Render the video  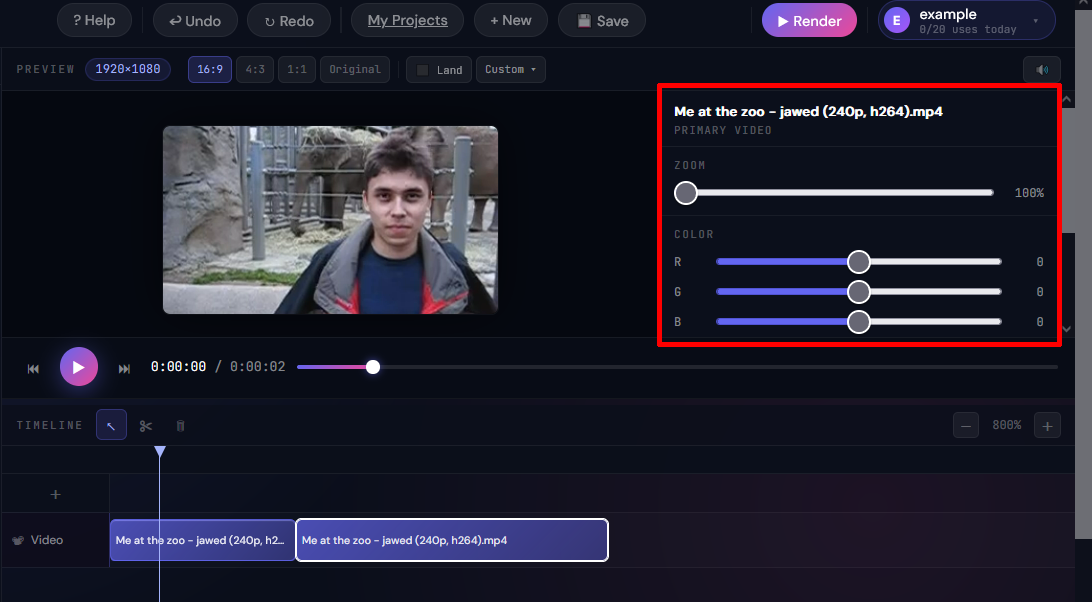tap(809, 20)
